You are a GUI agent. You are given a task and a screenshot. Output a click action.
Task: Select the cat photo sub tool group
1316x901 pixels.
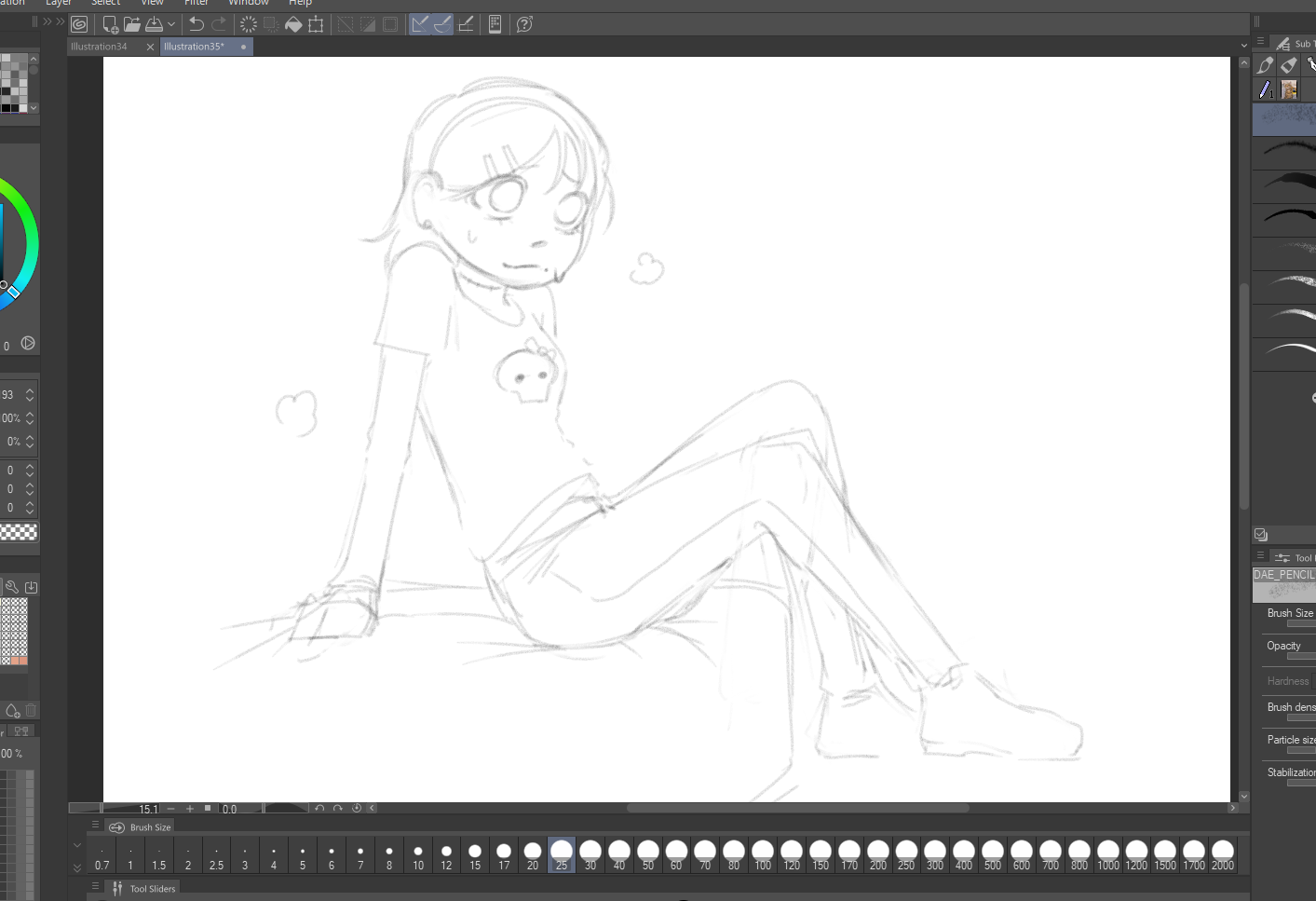pyautogui.click(x=1289, y=89)
